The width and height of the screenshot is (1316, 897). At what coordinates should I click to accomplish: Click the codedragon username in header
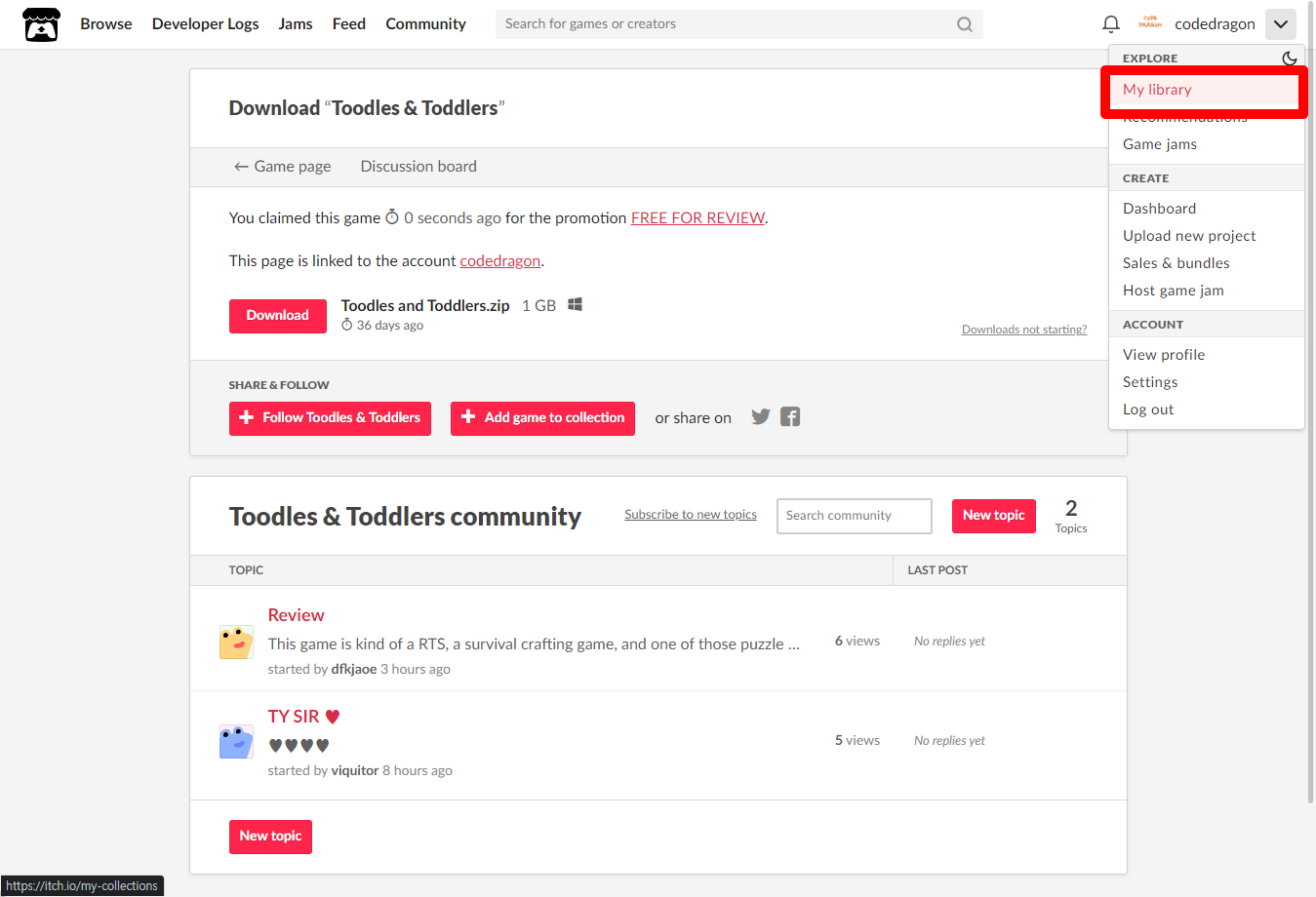click(1215, 24)
